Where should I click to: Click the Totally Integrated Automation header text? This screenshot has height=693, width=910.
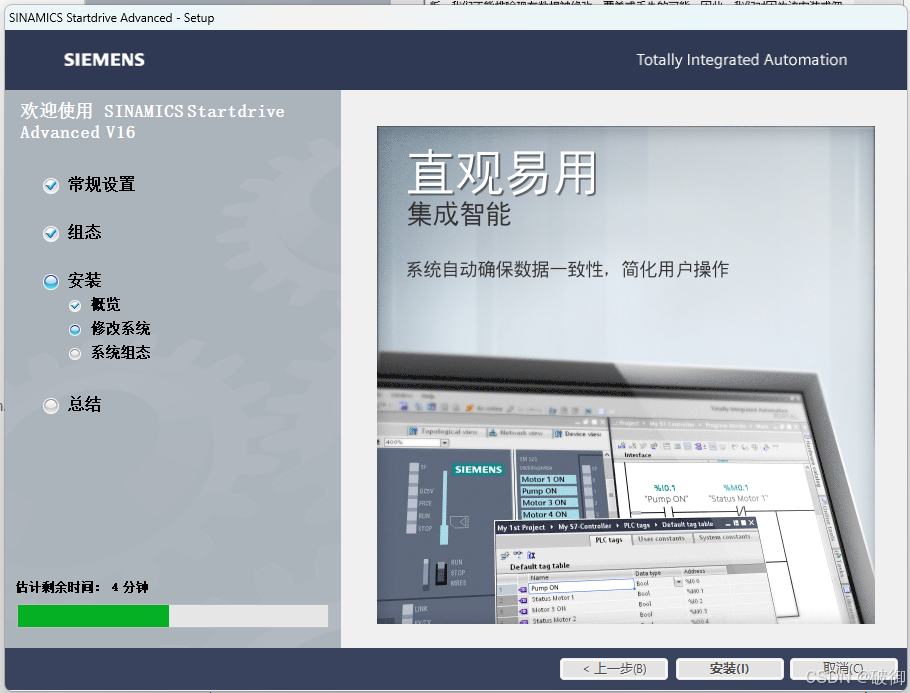point(742,60)
